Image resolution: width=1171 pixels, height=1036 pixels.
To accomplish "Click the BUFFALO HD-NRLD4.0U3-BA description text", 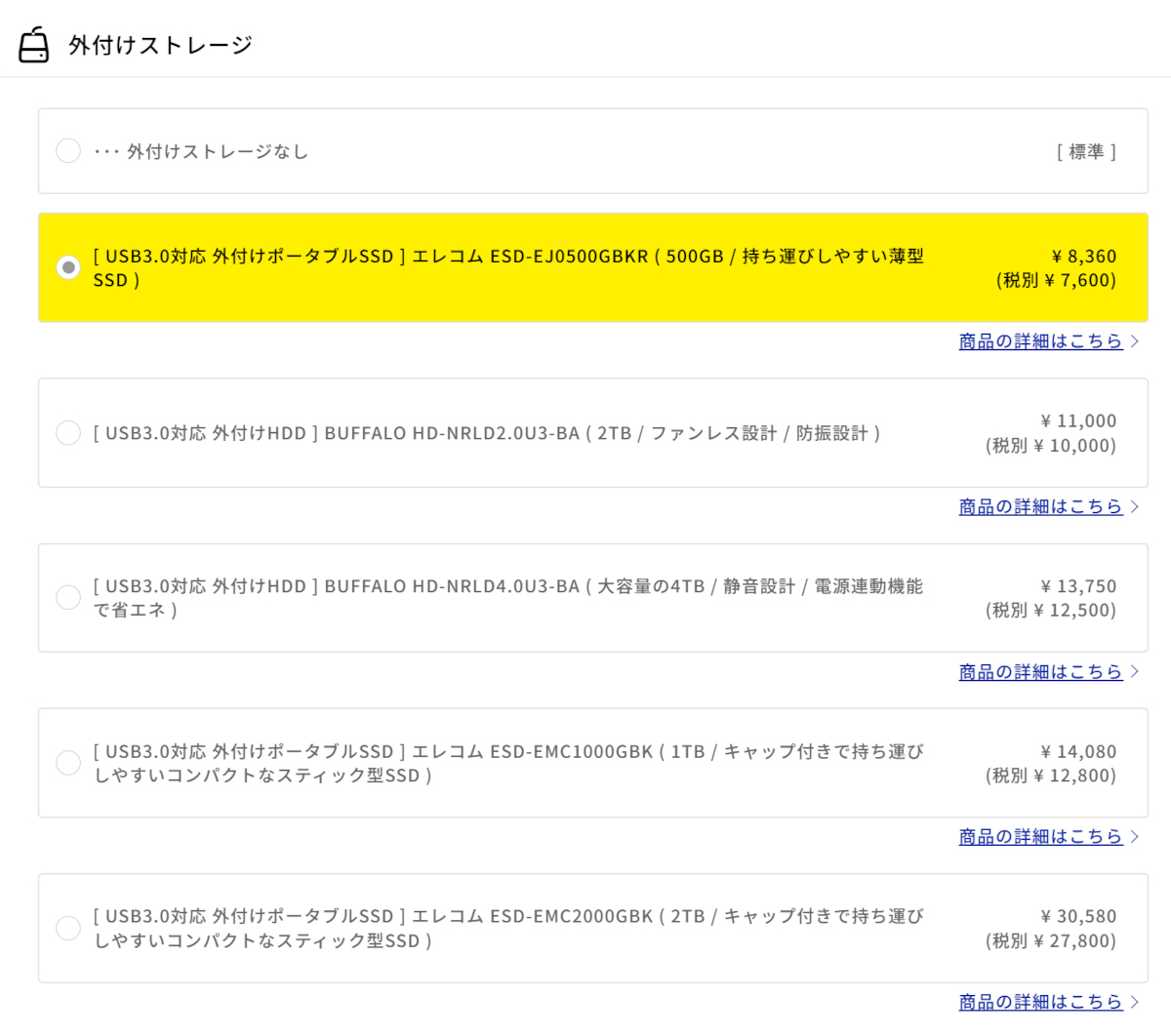I will click(x=508, y=598).
